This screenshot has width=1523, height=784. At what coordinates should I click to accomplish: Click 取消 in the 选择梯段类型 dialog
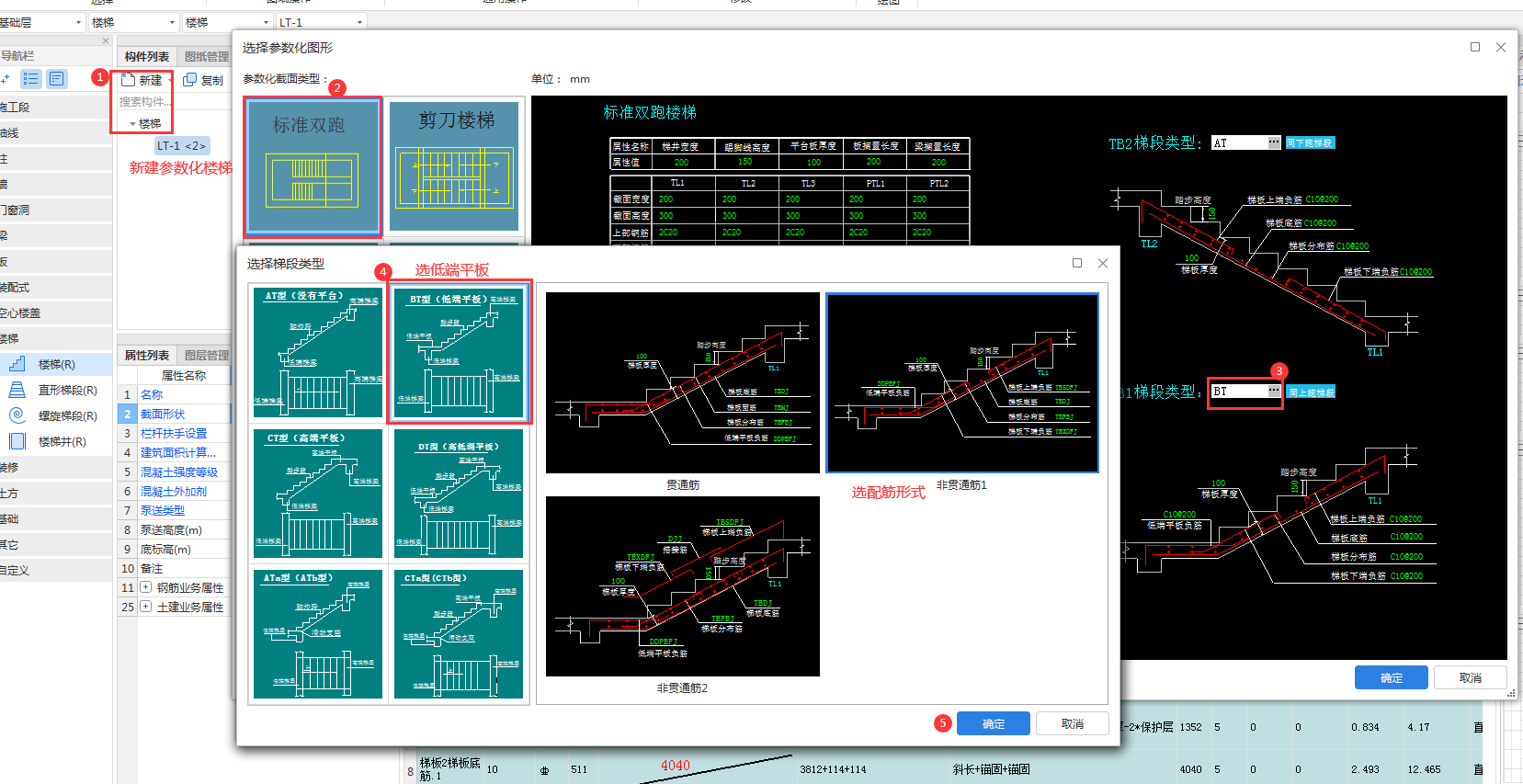tap(1073, 724)
